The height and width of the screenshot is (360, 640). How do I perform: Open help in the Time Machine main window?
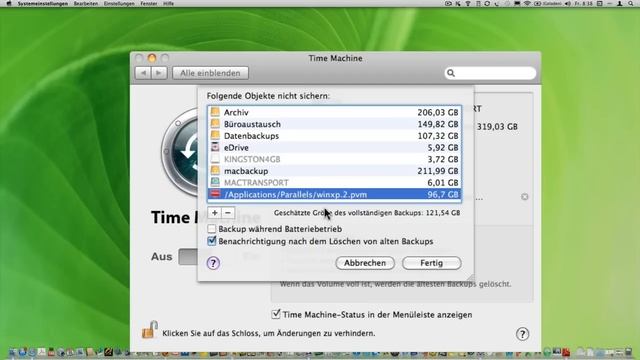(x=522, y=334)
